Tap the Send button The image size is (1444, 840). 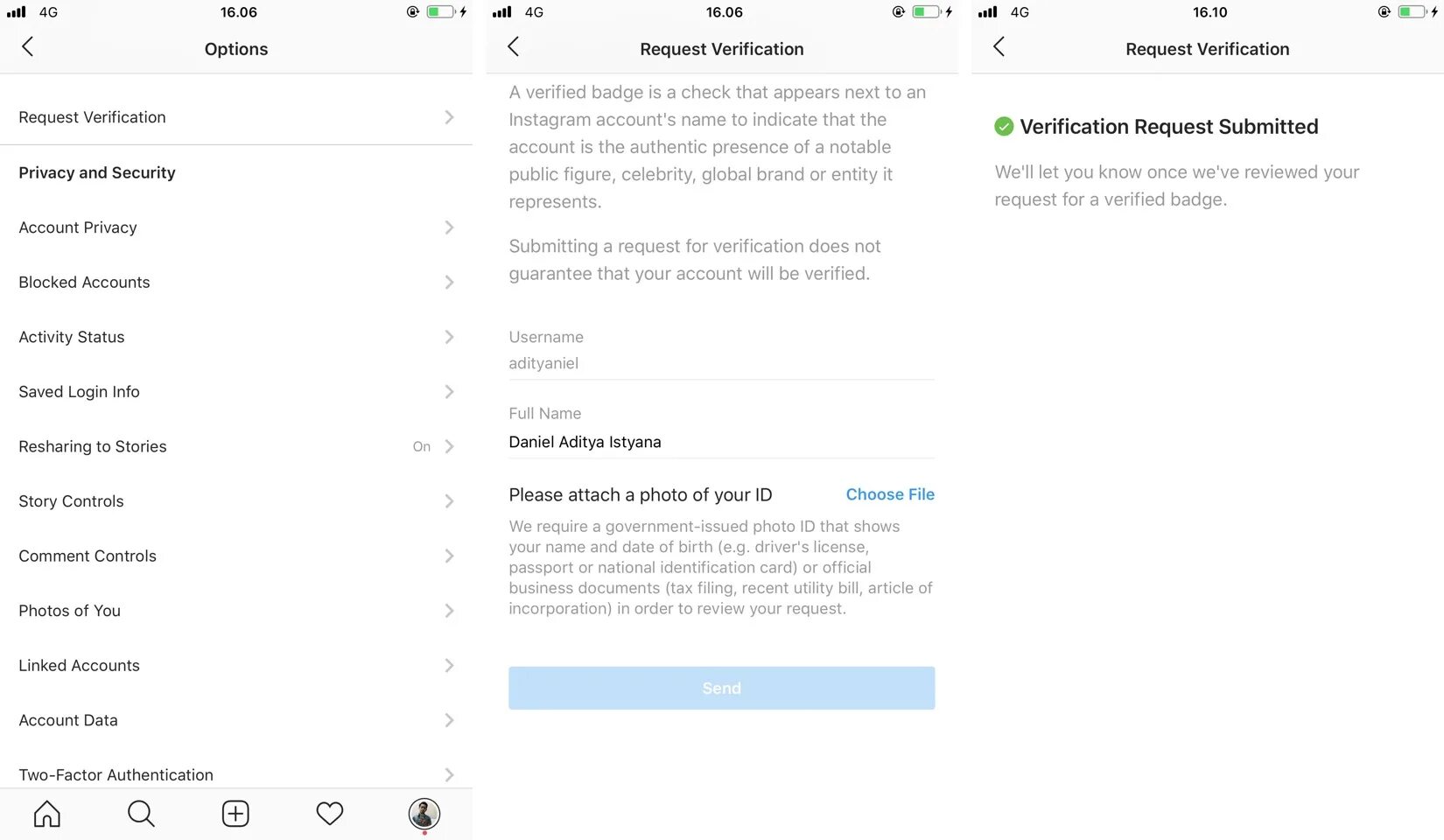[x=722, y=688]
